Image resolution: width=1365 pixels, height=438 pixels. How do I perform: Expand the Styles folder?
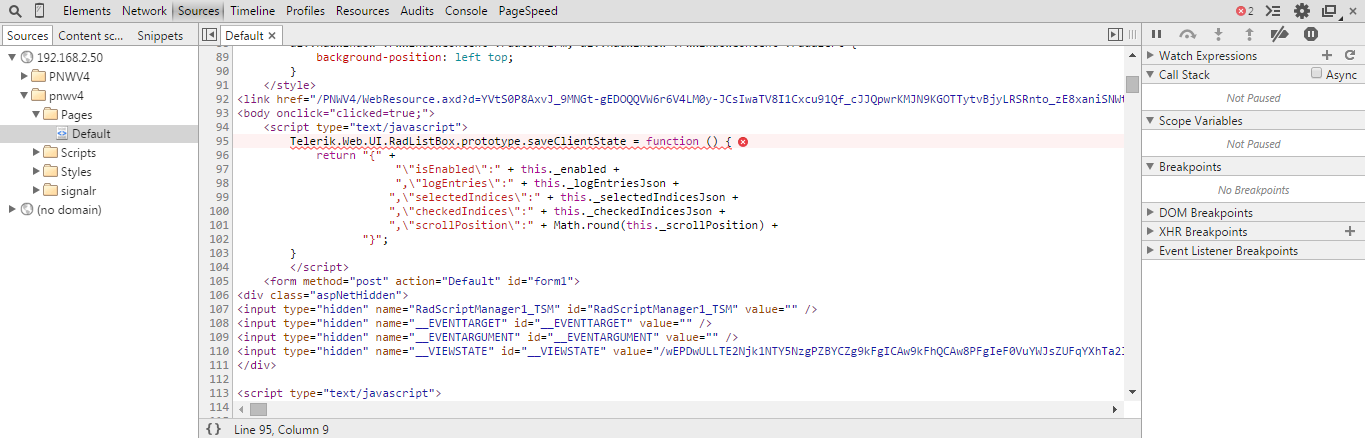coord(37,172)
